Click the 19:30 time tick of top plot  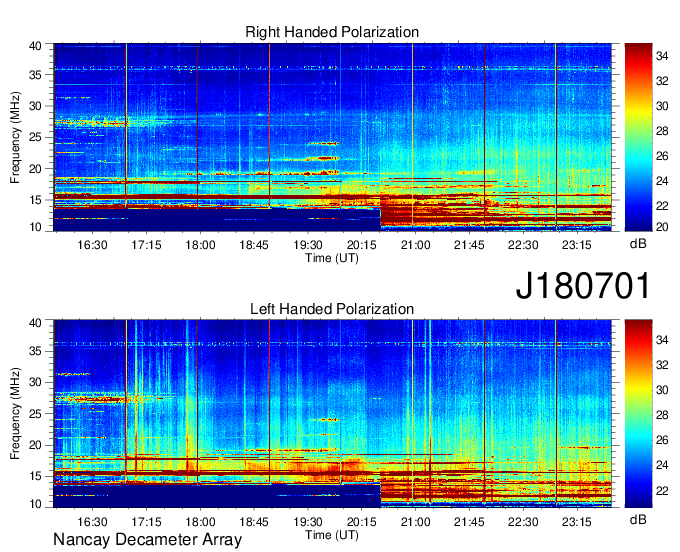click(x=308, y=245)
